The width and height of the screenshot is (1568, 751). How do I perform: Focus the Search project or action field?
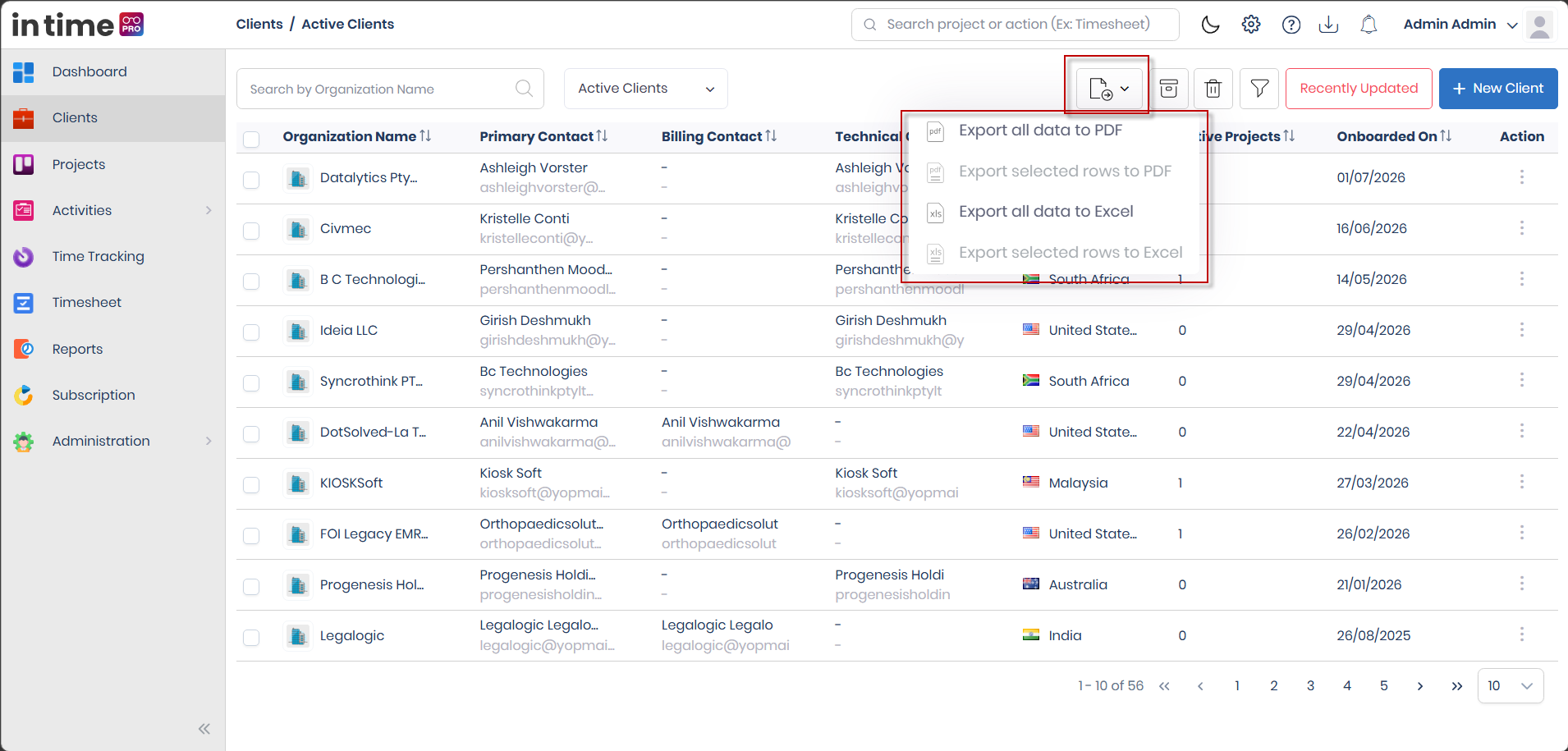(x=1016, y=25)
